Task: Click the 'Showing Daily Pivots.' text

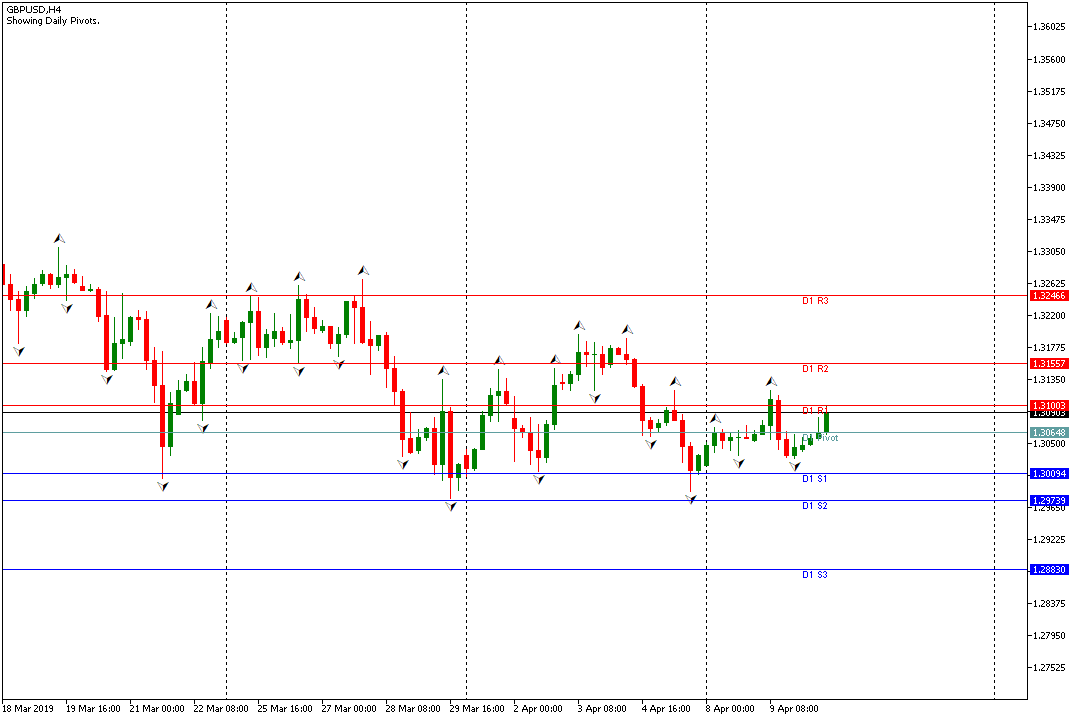Action: click(52, 21)
